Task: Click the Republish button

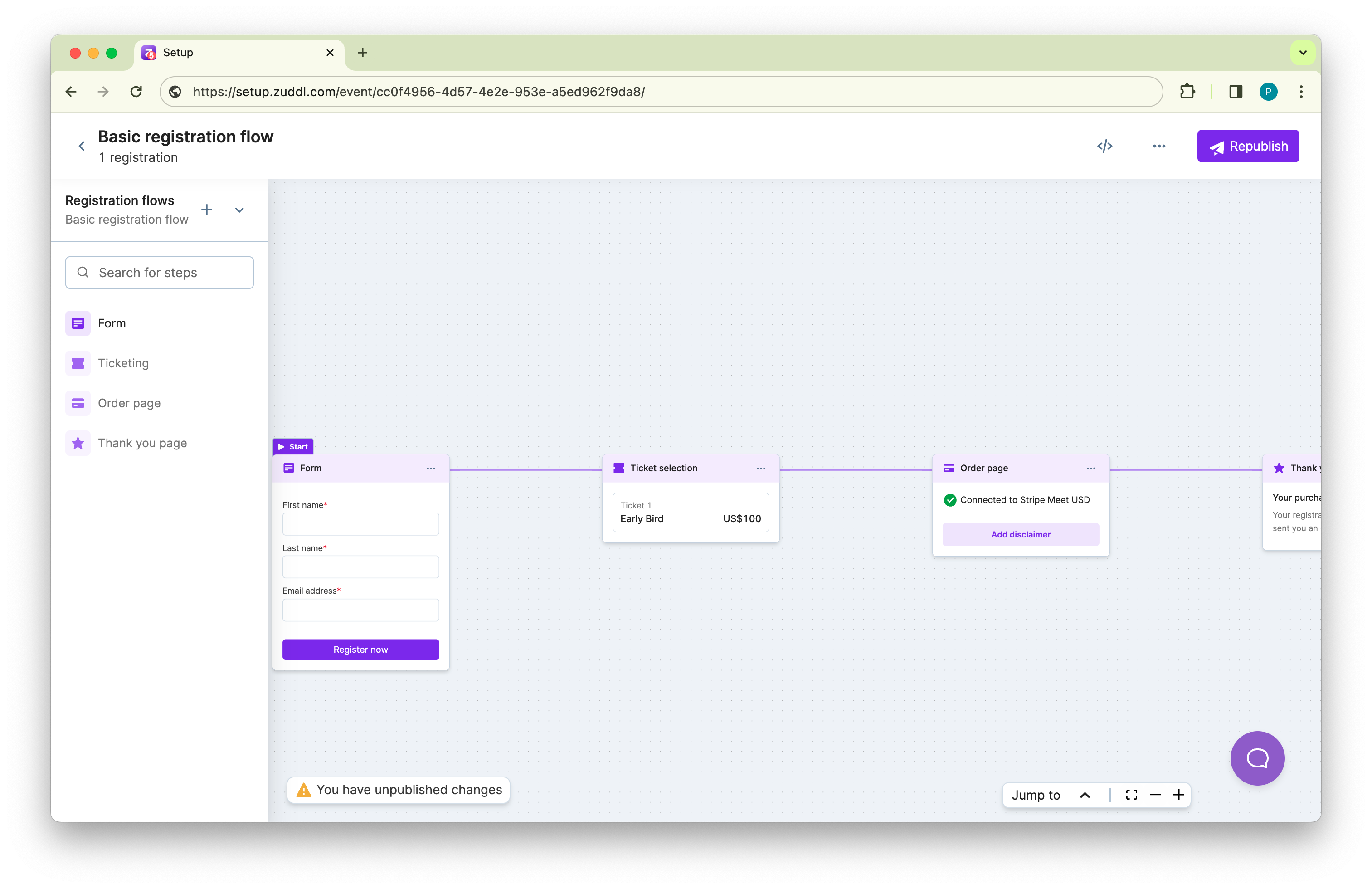Action: [x=1247, y=147]
